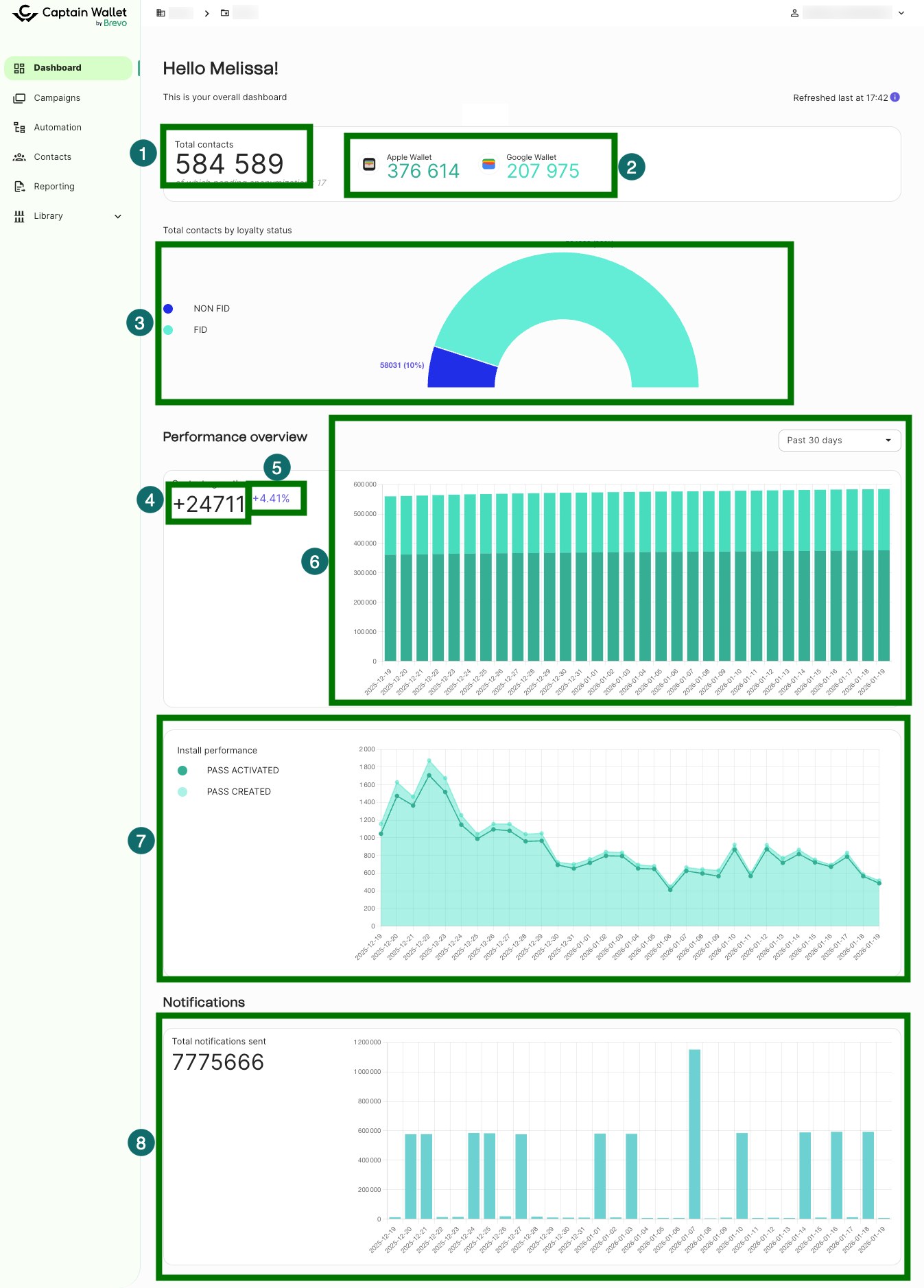Expand the Library submenu chevron
Viewport: 924px width, 1288px height.
coord(118,216)
